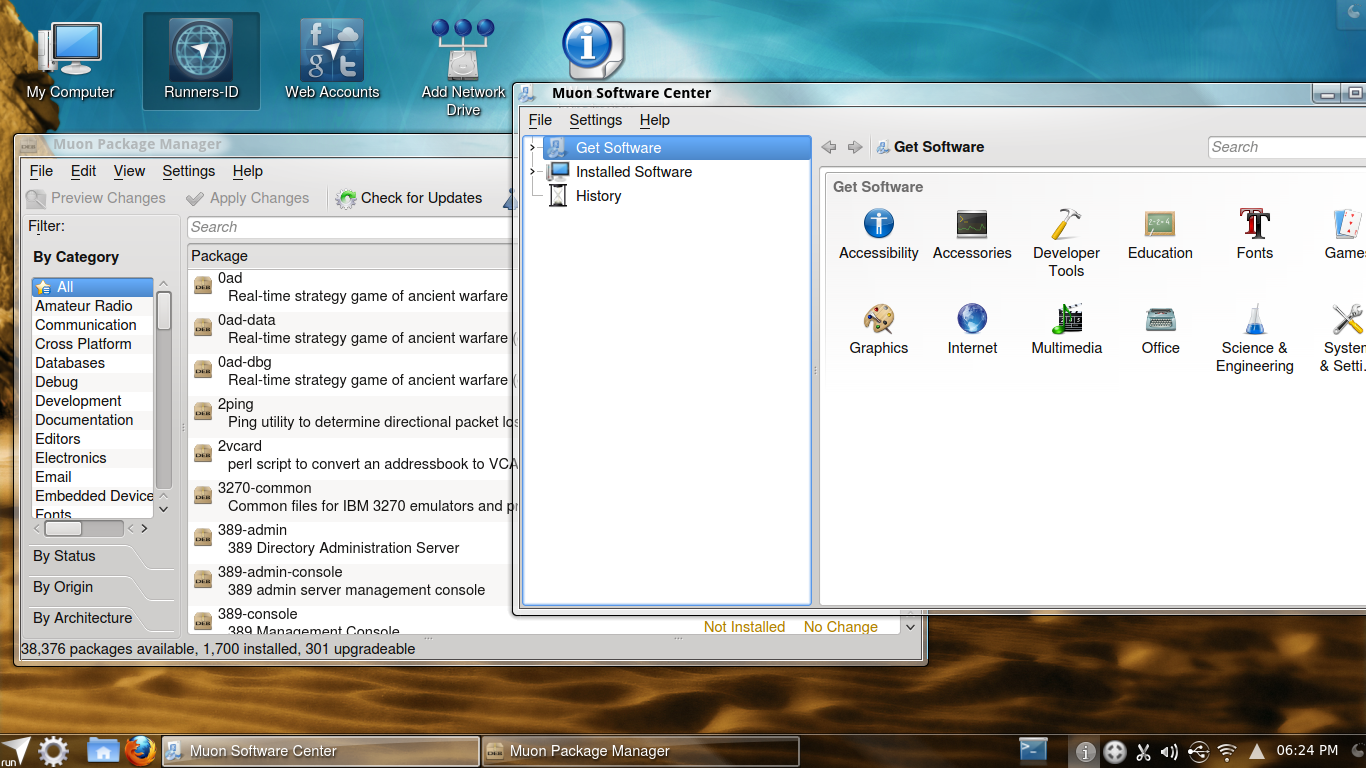Open the Settings menu in Software Center
Screen dimensions: 1366x768
tap(596, 120)
